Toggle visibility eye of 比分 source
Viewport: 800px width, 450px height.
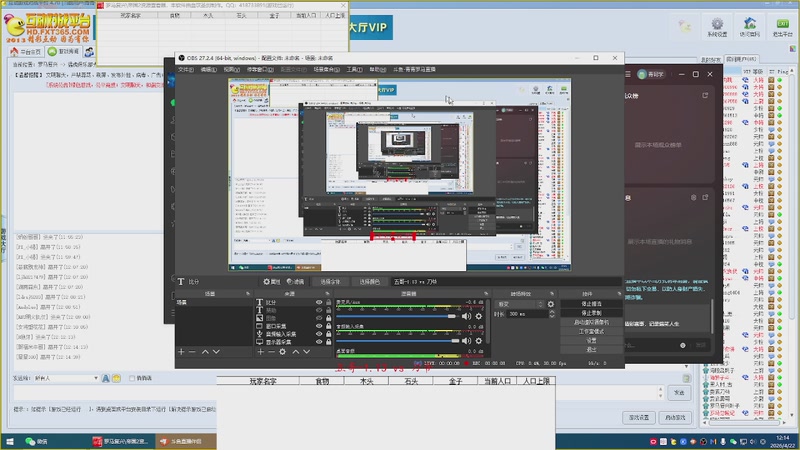319,303
